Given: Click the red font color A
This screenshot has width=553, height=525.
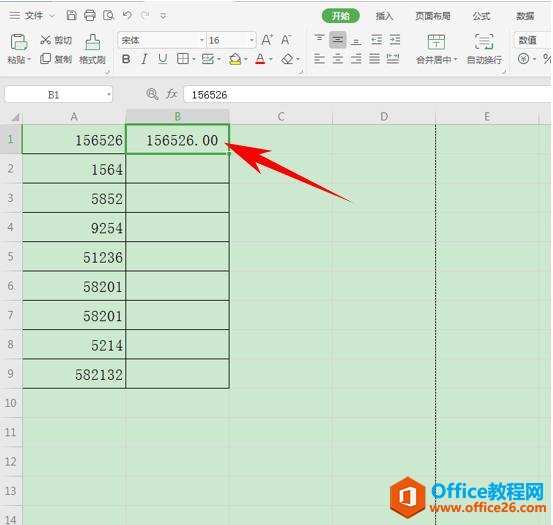Looking at the screenshot, I should (x=260, y=59).
